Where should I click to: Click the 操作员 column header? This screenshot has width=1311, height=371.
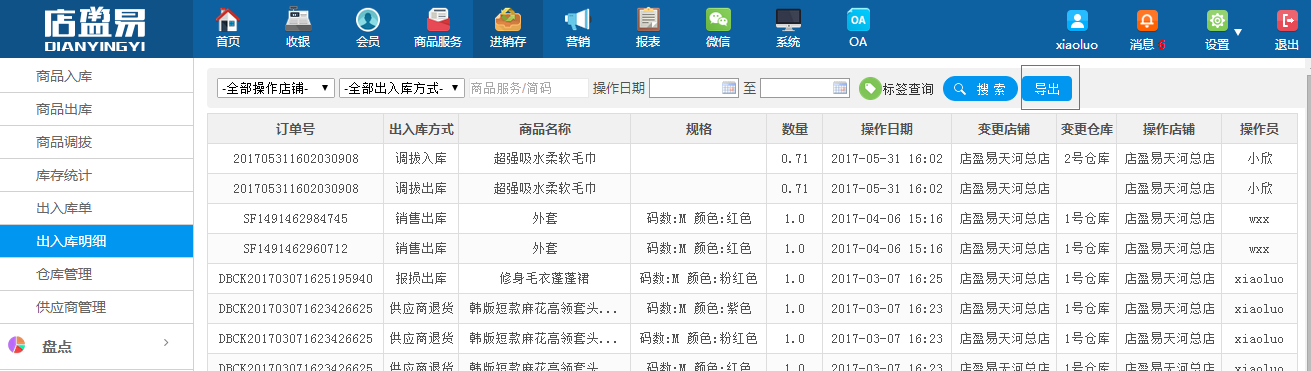tap(1259, 129)
